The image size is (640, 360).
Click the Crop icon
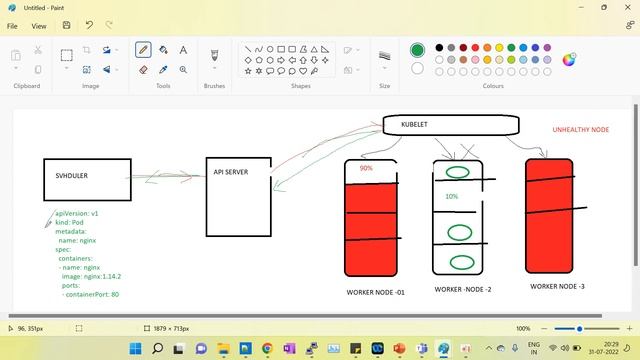pyautogui.click(x=87, y=50)
